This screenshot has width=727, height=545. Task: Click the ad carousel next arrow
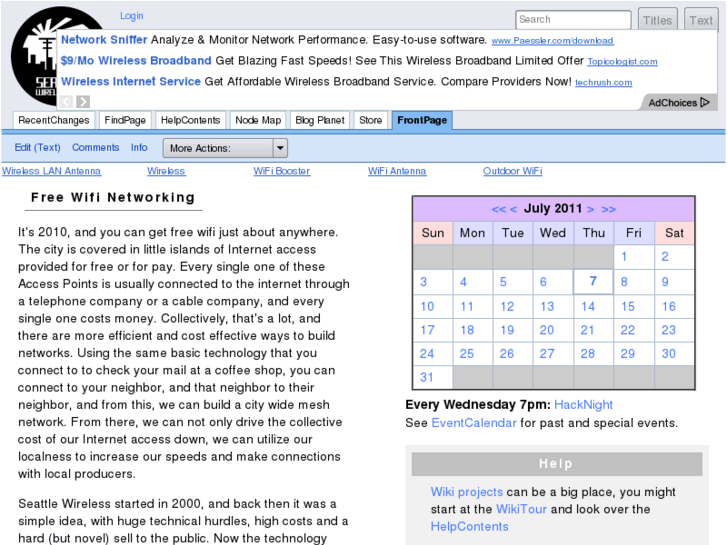[x=83, y=101]
